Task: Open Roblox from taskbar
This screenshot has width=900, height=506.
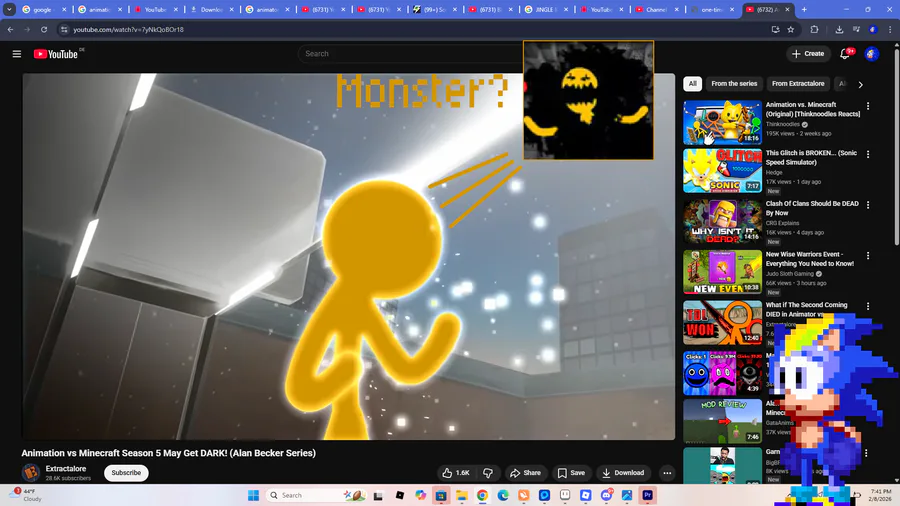Action: 399,495
